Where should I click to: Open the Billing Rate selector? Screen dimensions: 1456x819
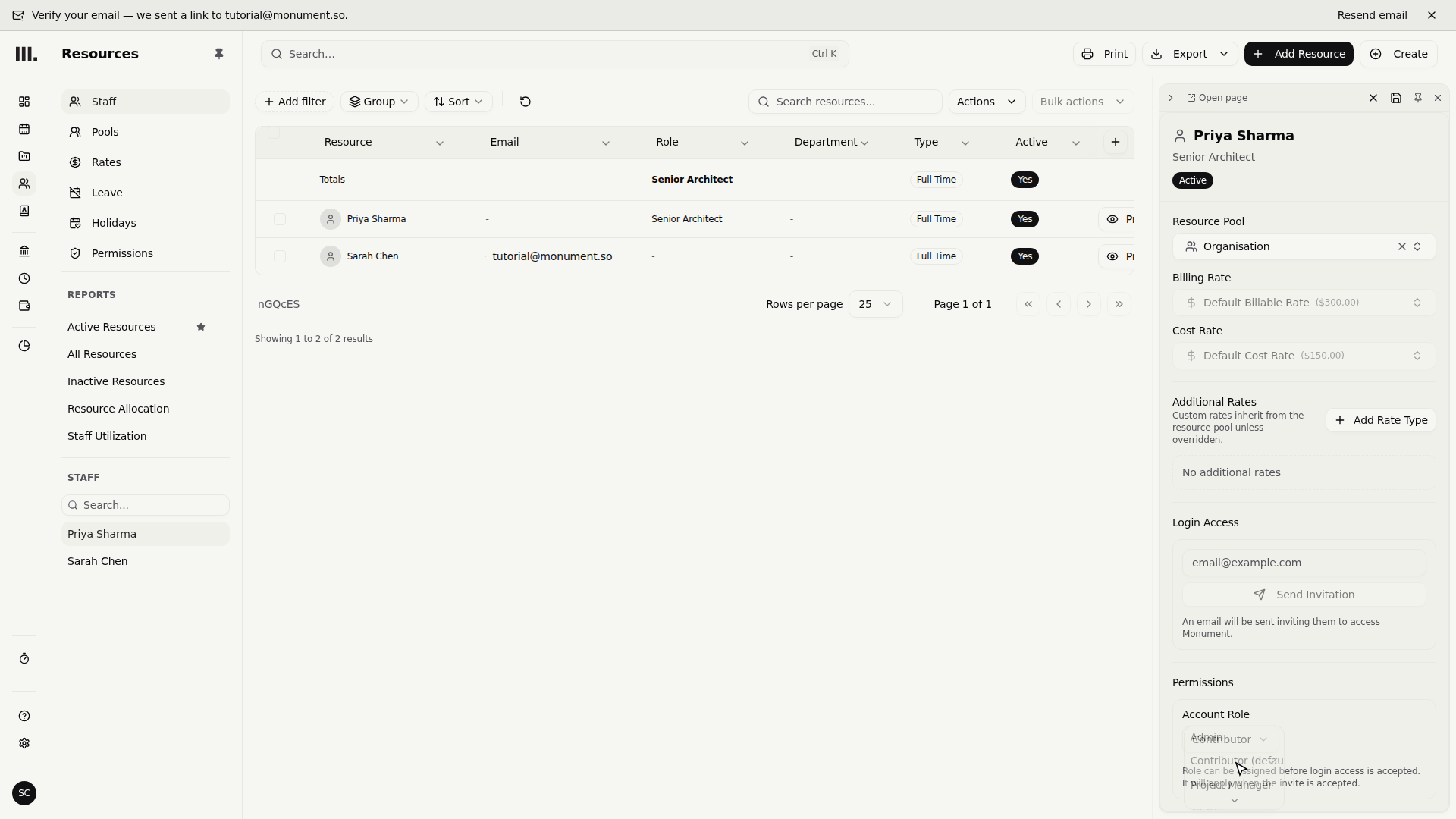tap(1304, 303)
